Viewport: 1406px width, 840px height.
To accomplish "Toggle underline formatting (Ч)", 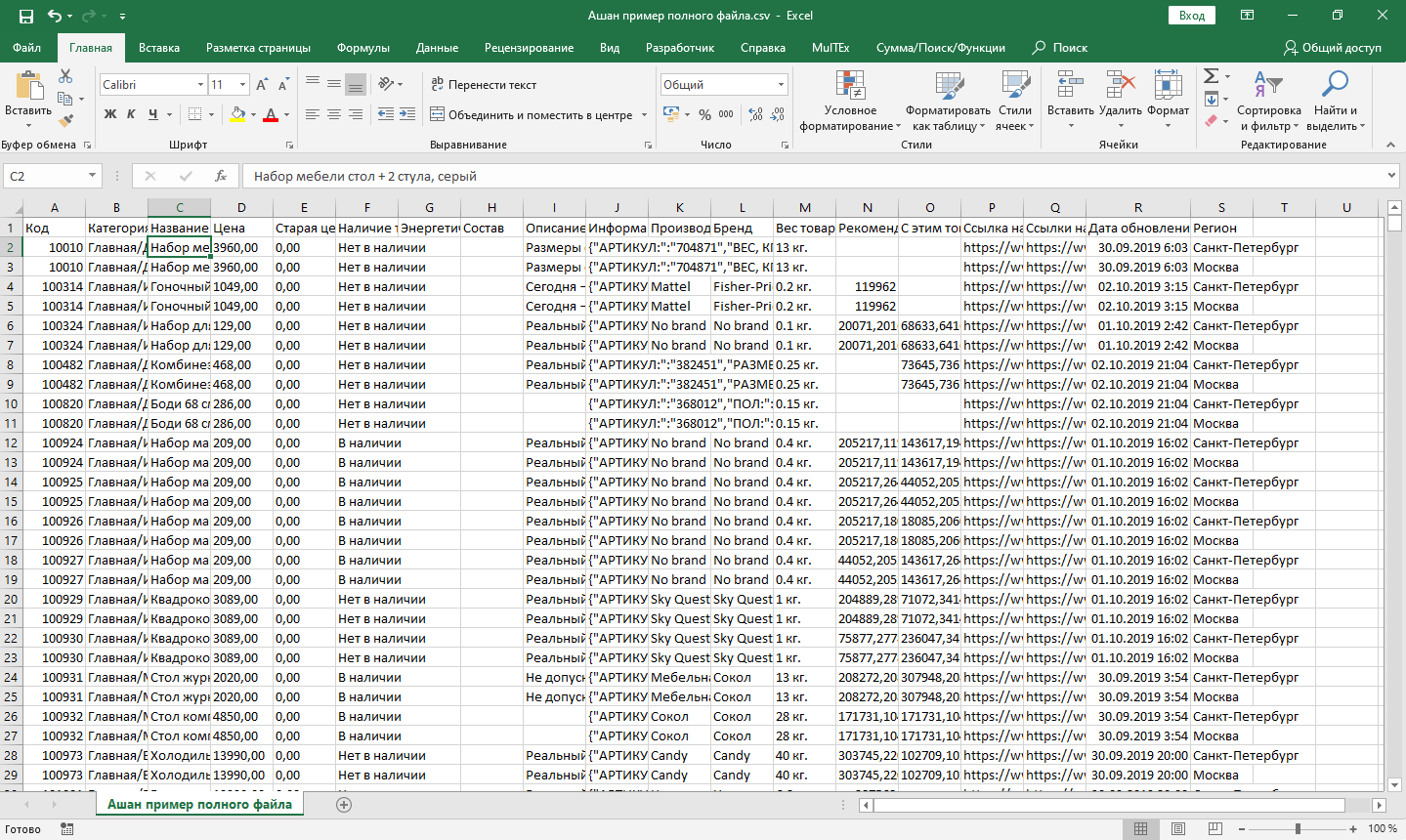I will pos(152,114).
